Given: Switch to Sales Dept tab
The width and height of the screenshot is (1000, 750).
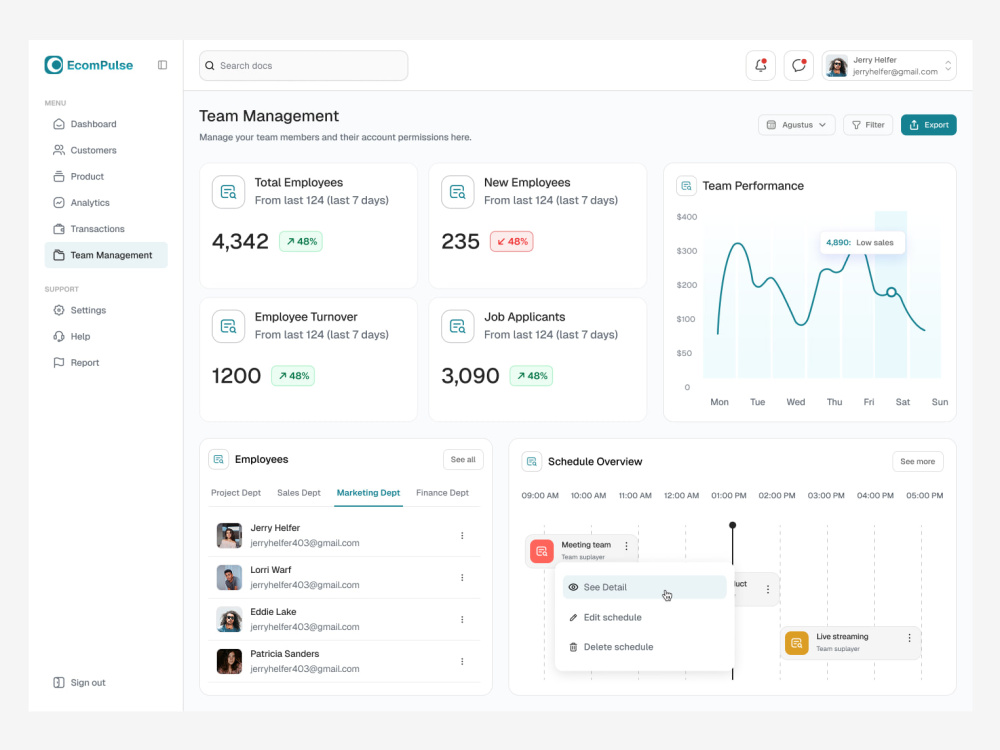Looking at the screenshot, I should click(x=298, y=492).
